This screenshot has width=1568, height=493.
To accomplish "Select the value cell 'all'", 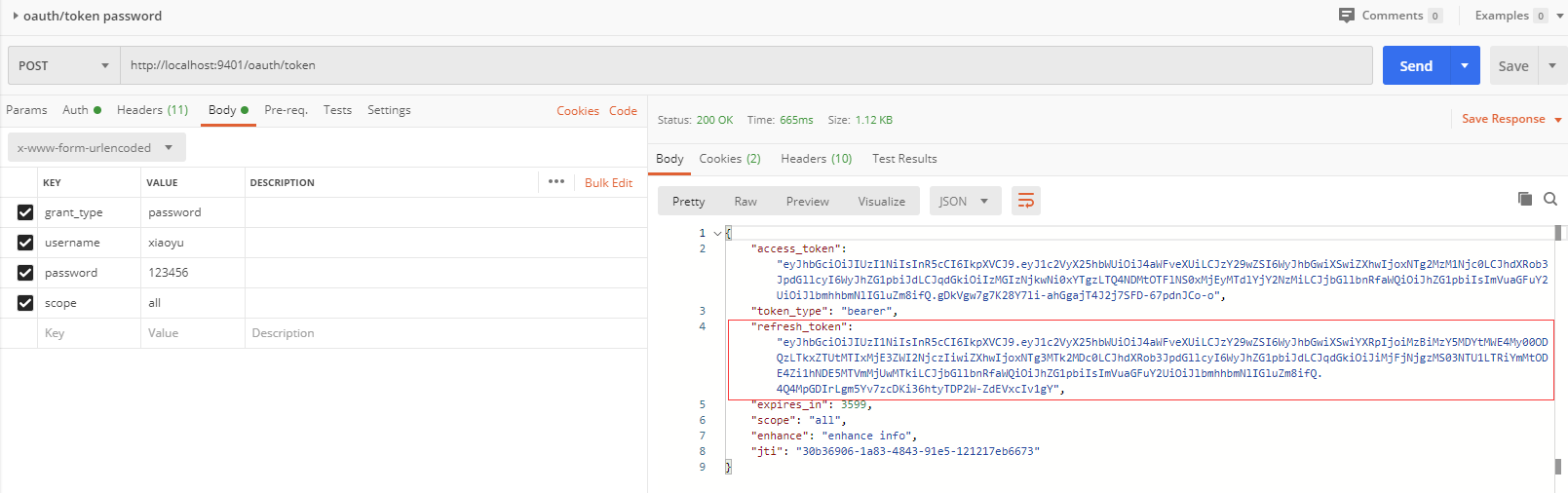I will click(193, 303).
